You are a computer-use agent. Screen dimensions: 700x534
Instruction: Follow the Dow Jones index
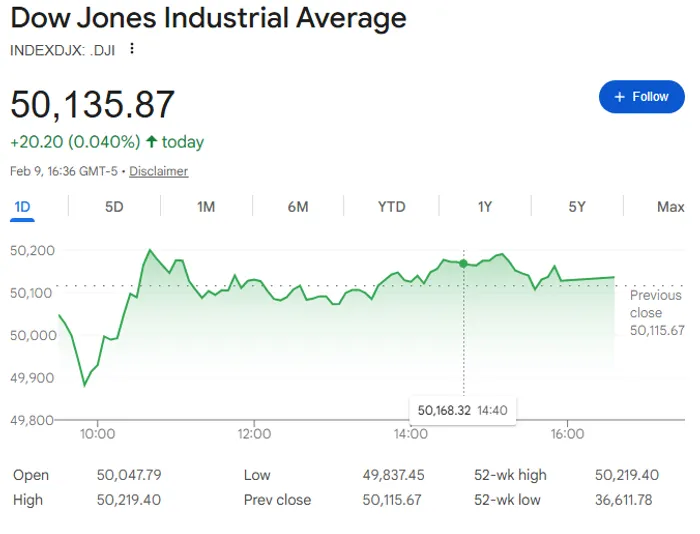(641, 97)
